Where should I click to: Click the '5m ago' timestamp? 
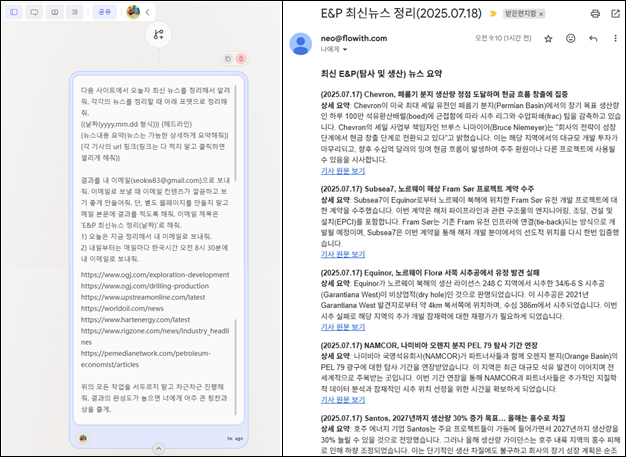click(x=235, y=438)
